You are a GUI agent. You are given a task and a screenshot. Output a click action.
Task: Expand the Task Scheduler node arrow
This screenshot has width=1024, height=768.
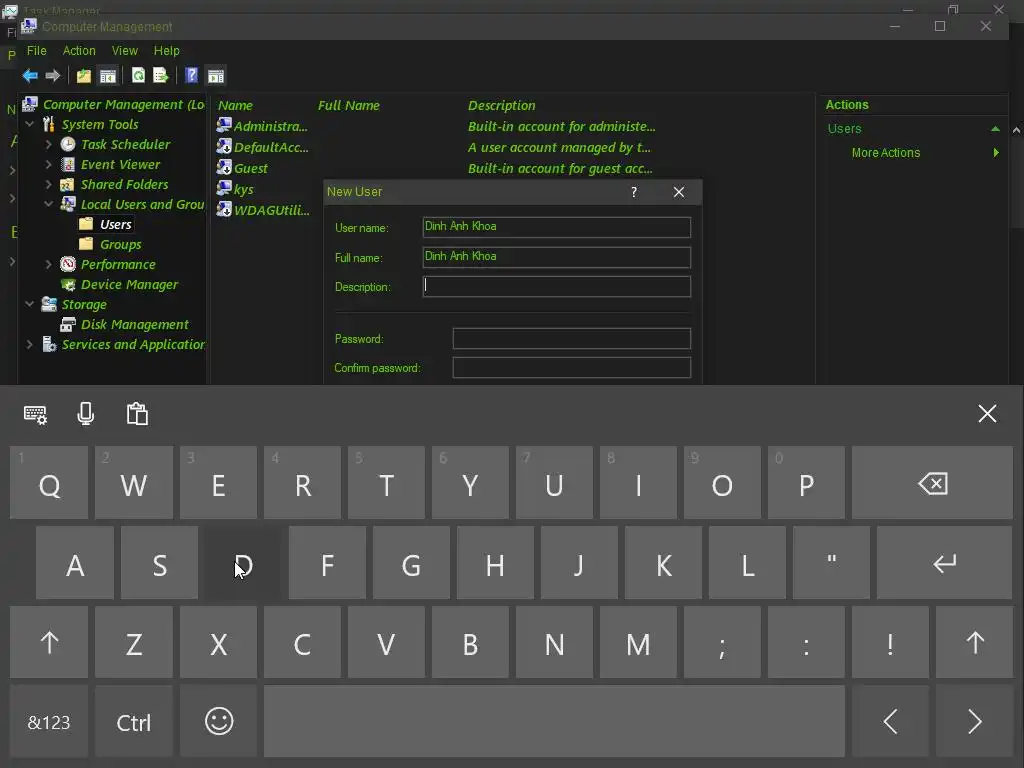[x=48, y=144]
